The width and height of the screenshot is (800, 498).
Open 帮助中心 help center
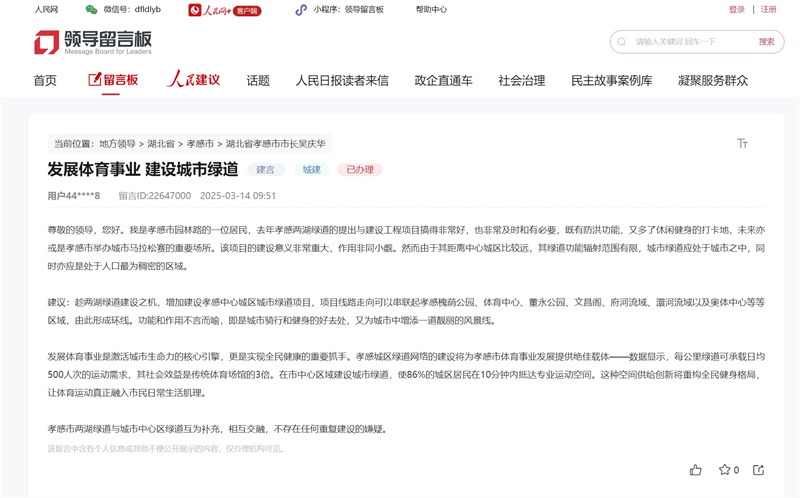tap(431, 9)
